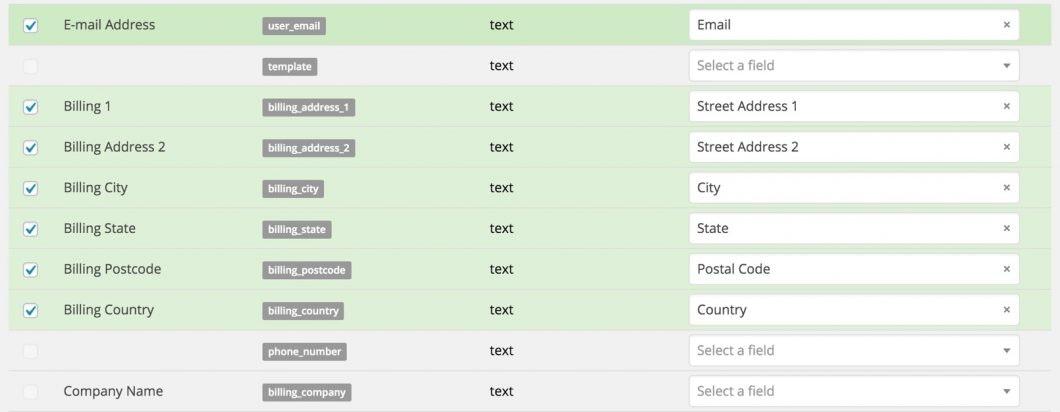Clear the Country field selection
The height and width of the screenshot is (412, 1060).
1006,310
